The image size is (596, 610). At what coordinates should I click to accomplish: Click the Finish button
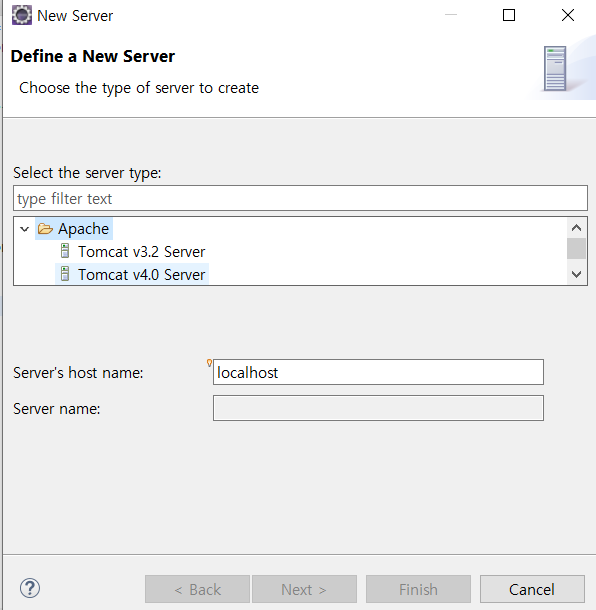pyautogui.click(x=418, y=589)
